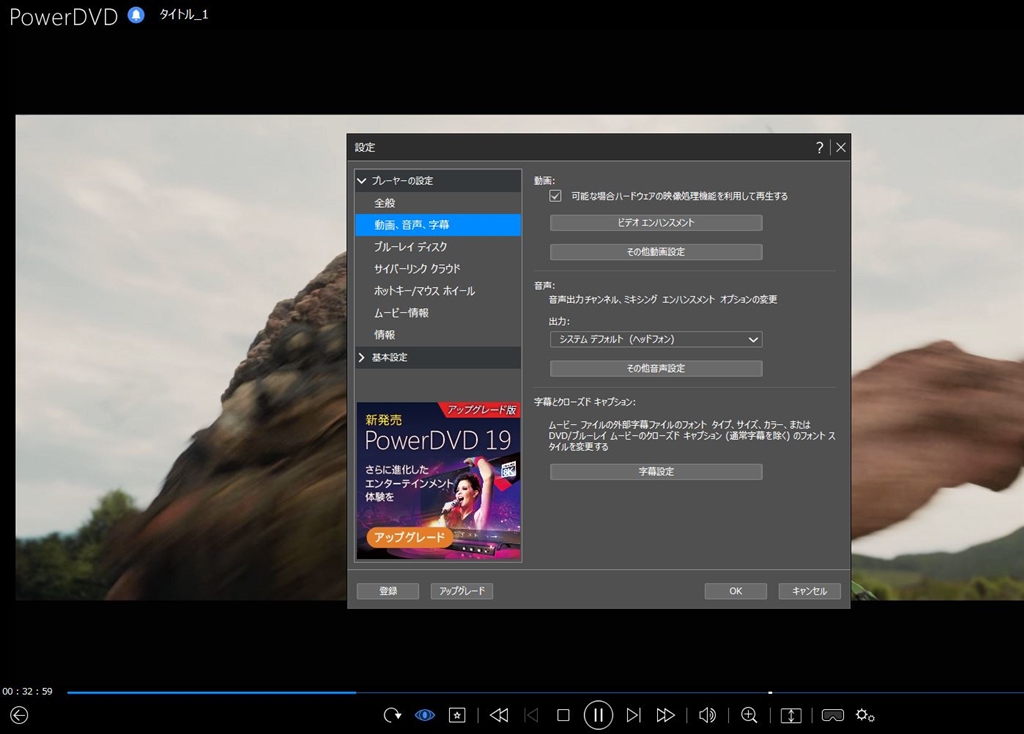Select ホットキー/マウス ホイール settings item
1024x734 pixels.
438,291
